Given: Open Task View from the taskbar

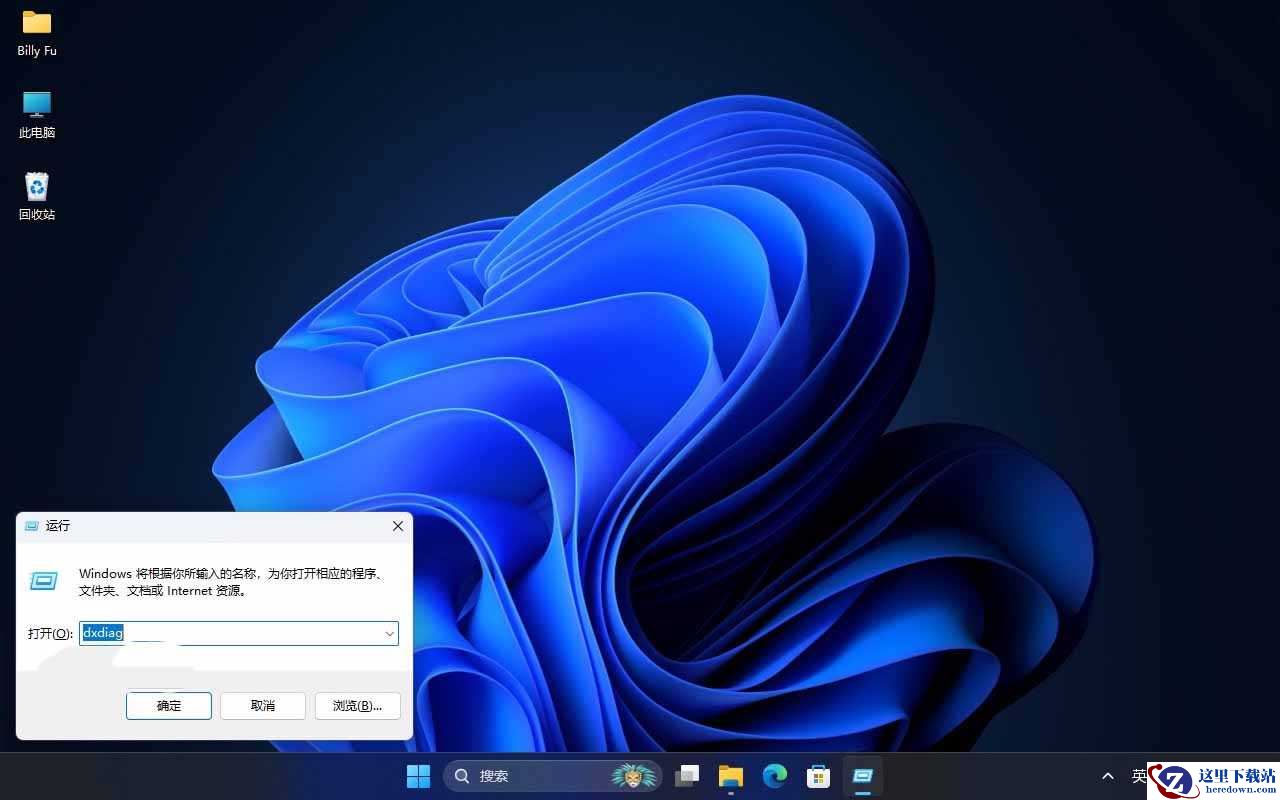Looking at the screenshot, I should click(x=687, y=776).
